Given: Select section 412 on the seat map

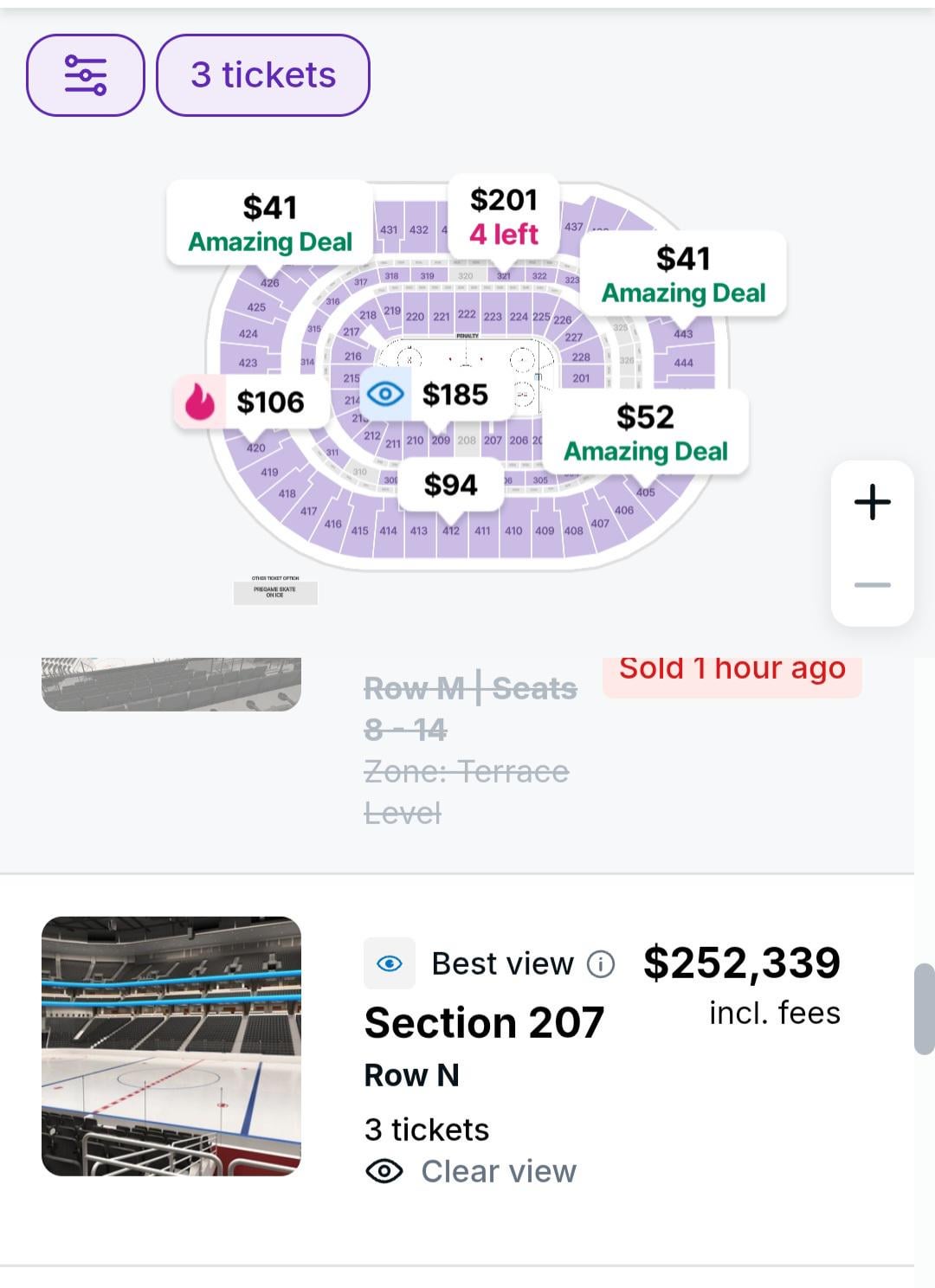Looking at the screenshot, I should tap(451, 531).
